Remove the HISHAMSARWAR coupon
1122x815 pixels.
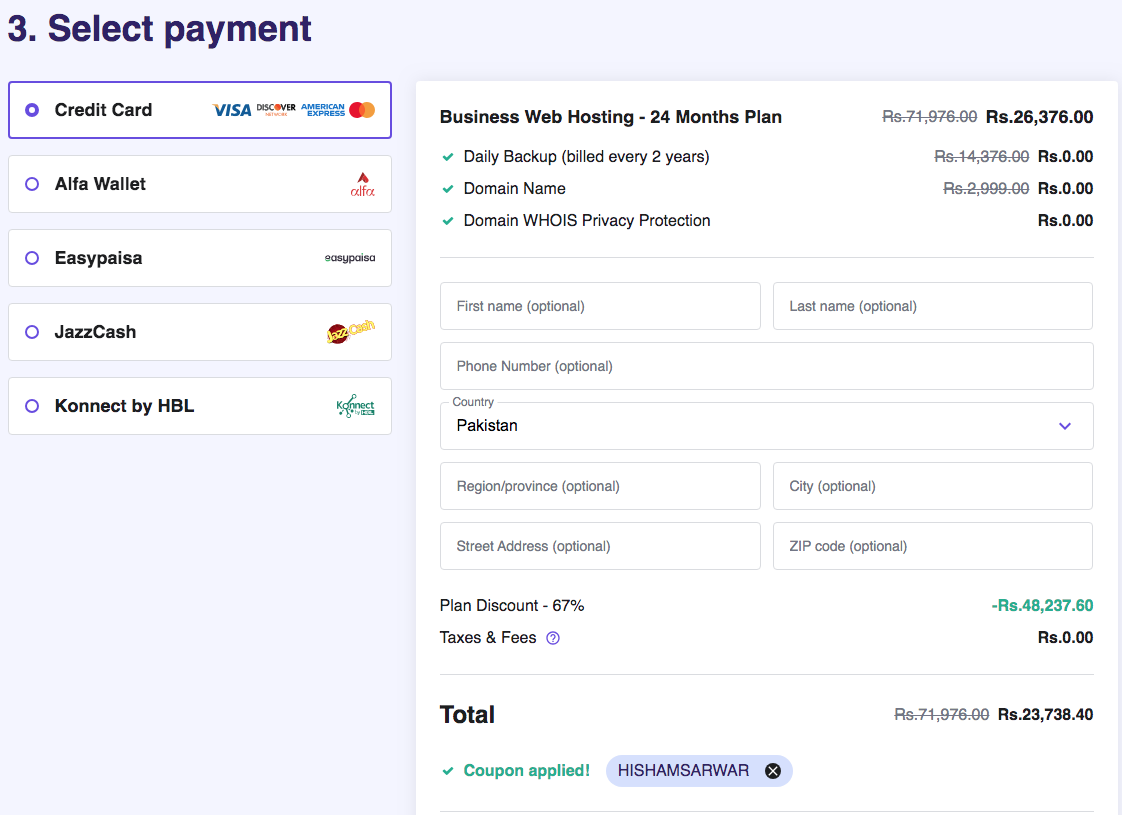tap(773, 771)
